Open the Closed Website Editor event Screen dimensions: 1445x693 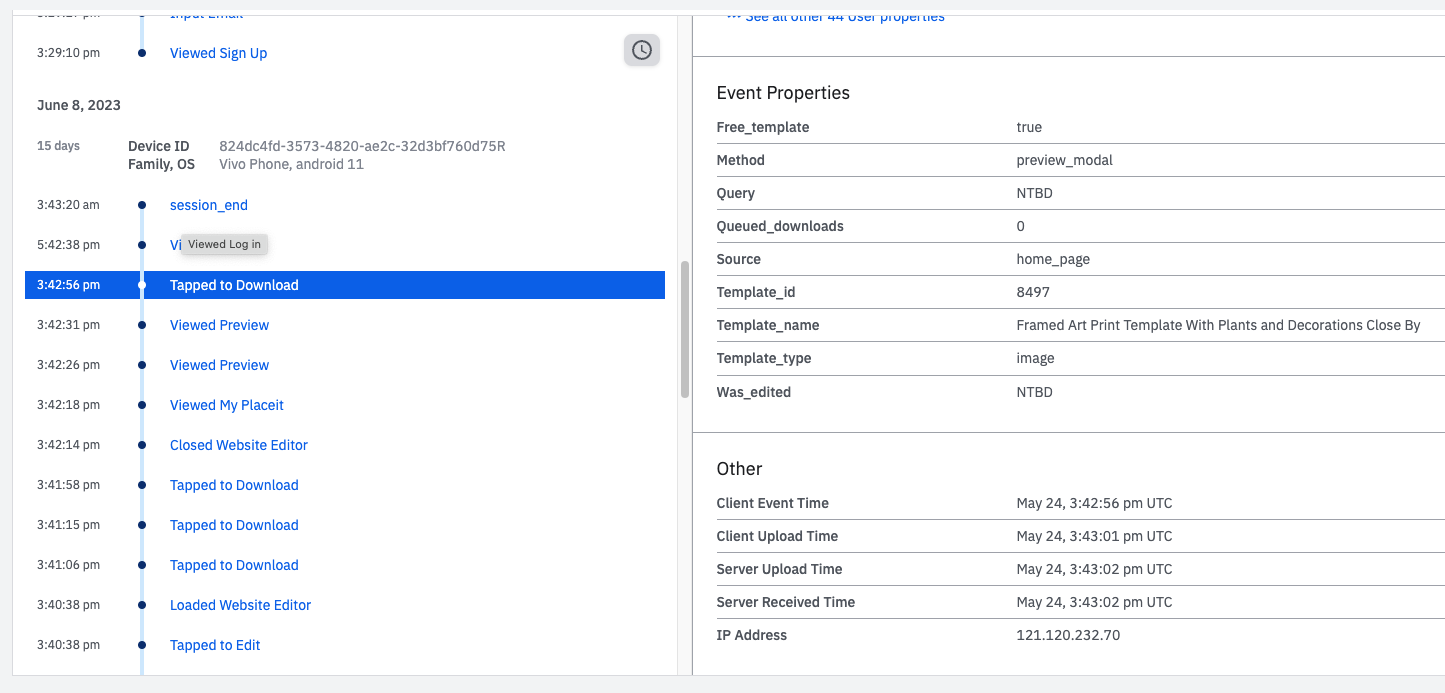coord(238,445)
